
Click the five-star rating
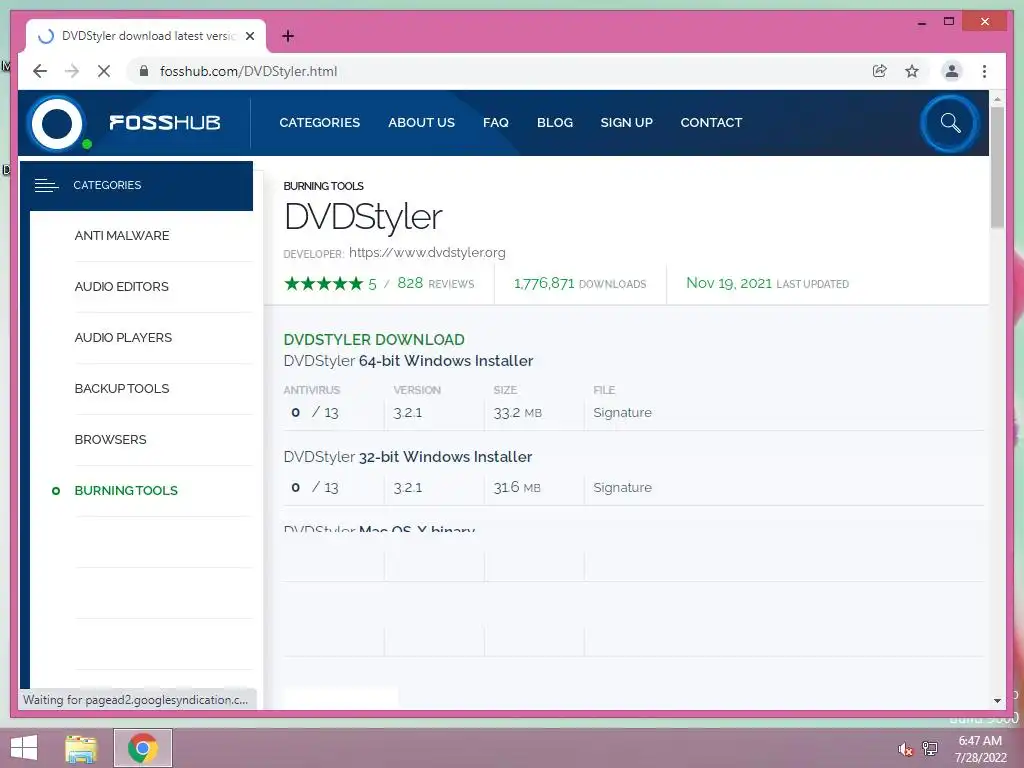click(x=323, y=283)
